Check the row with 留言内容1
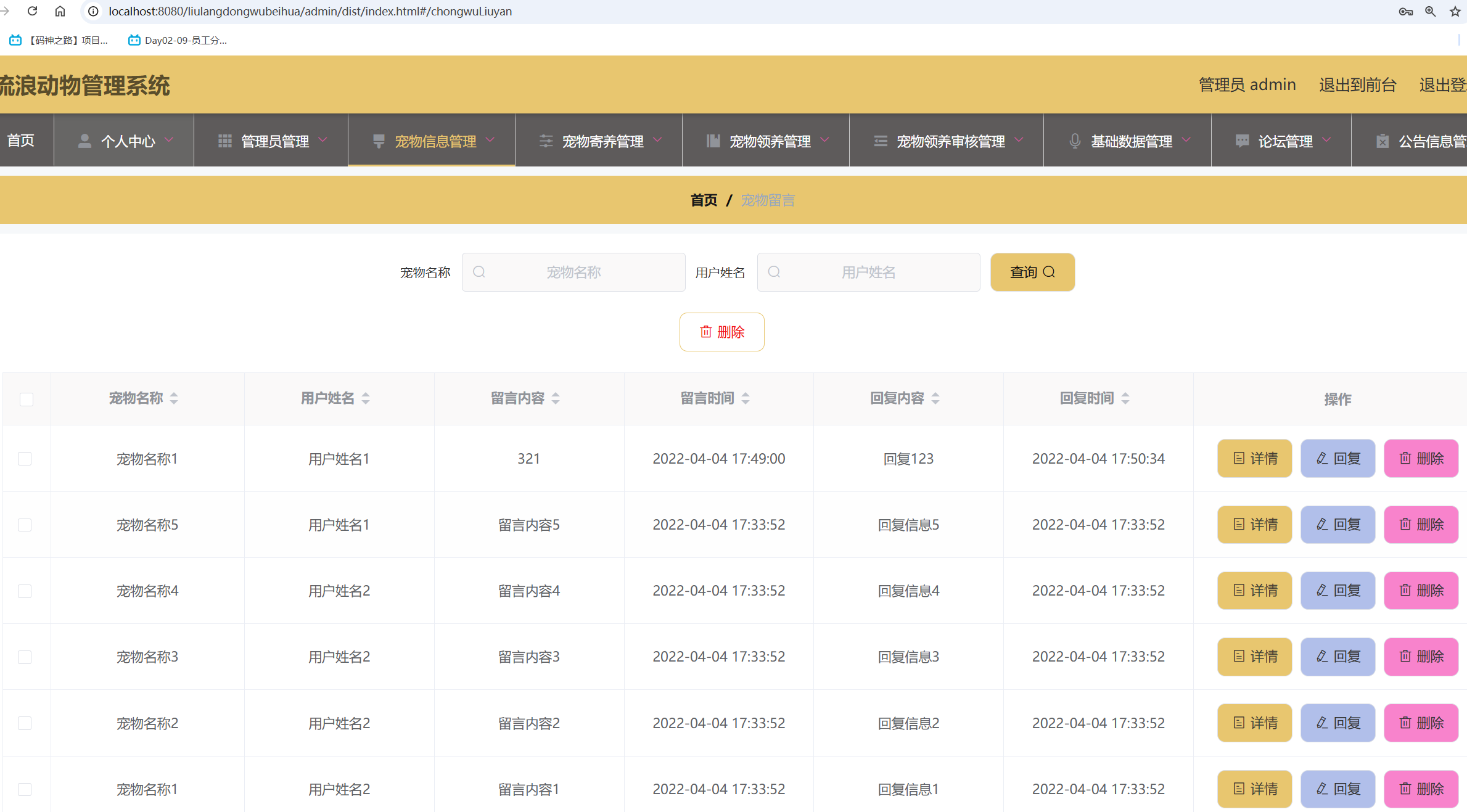 pyautogui.click(x=25, y=789)
